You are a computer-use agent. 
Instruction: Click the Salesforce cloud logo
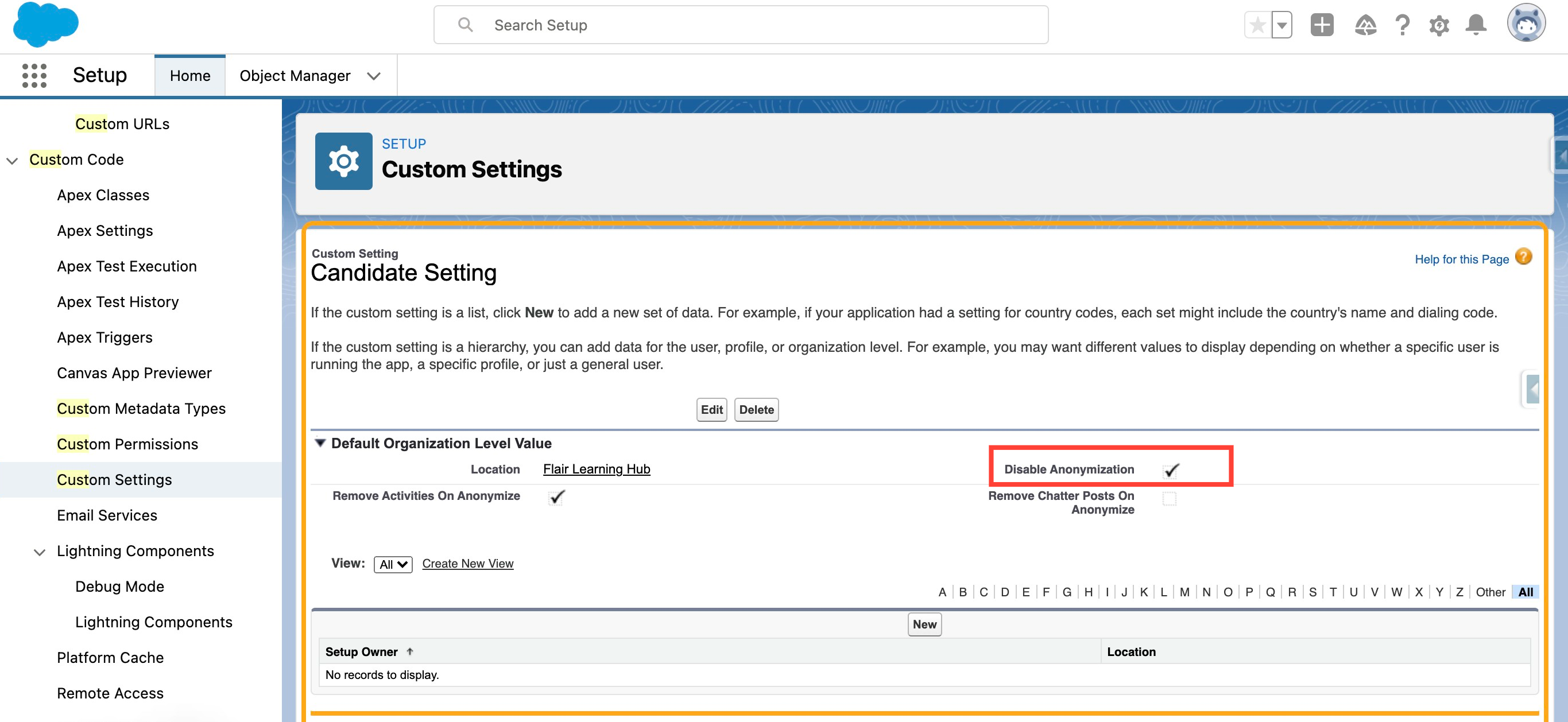pyautogui.click(x=46, y=25)
